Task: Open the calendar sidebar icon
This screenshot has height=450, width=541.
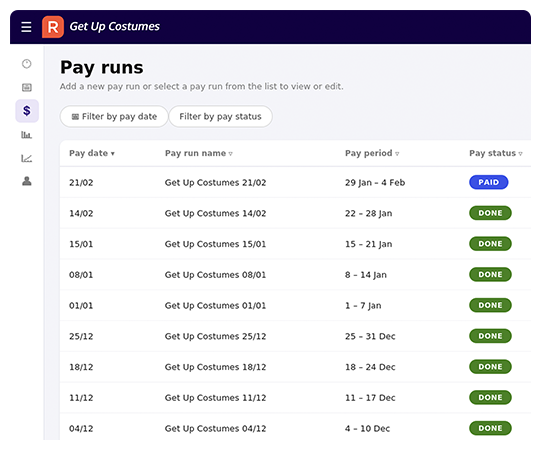Action: tap(27, 87)
